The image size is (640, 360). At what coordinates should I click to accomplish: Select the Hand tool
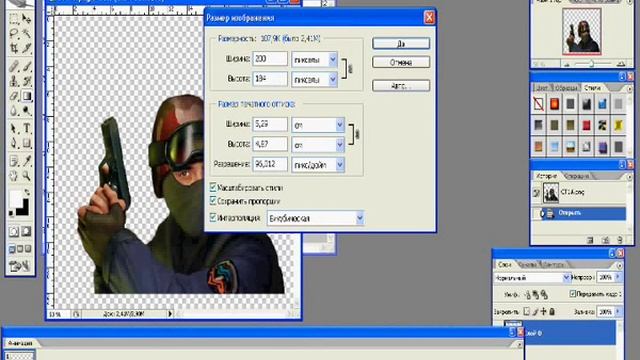[x=13, y=176]
